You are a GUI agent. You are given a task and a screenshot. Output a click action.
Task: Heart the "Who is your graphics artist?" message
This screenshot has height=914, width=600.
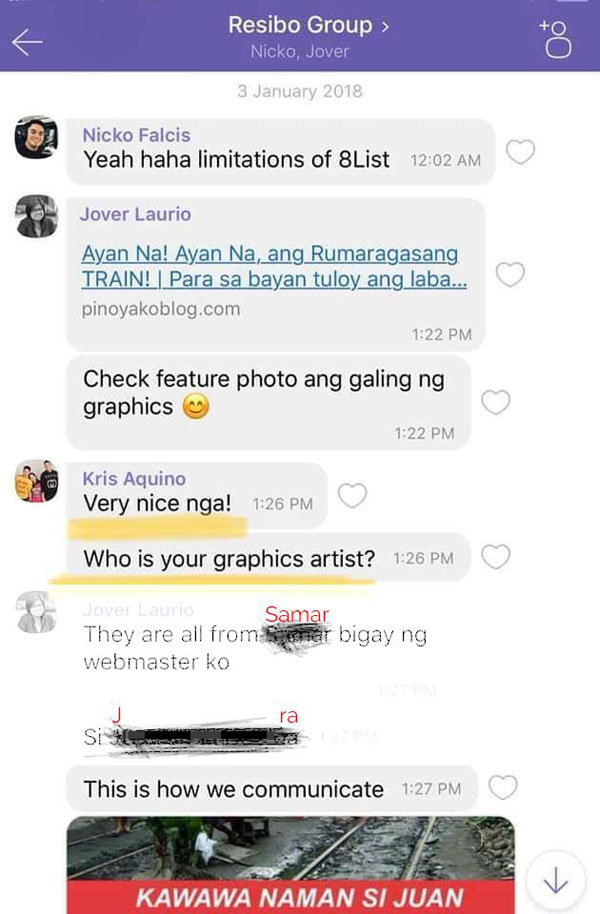[x=496, y=556]
